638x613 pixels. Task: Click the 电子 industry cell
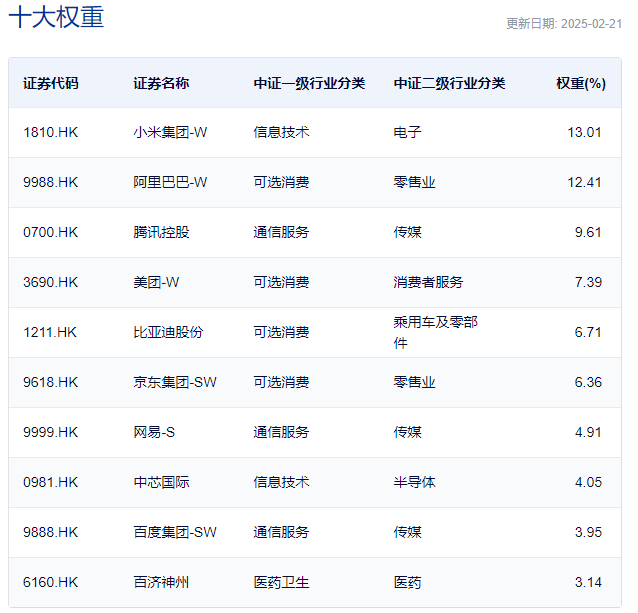tap(407, 132)
